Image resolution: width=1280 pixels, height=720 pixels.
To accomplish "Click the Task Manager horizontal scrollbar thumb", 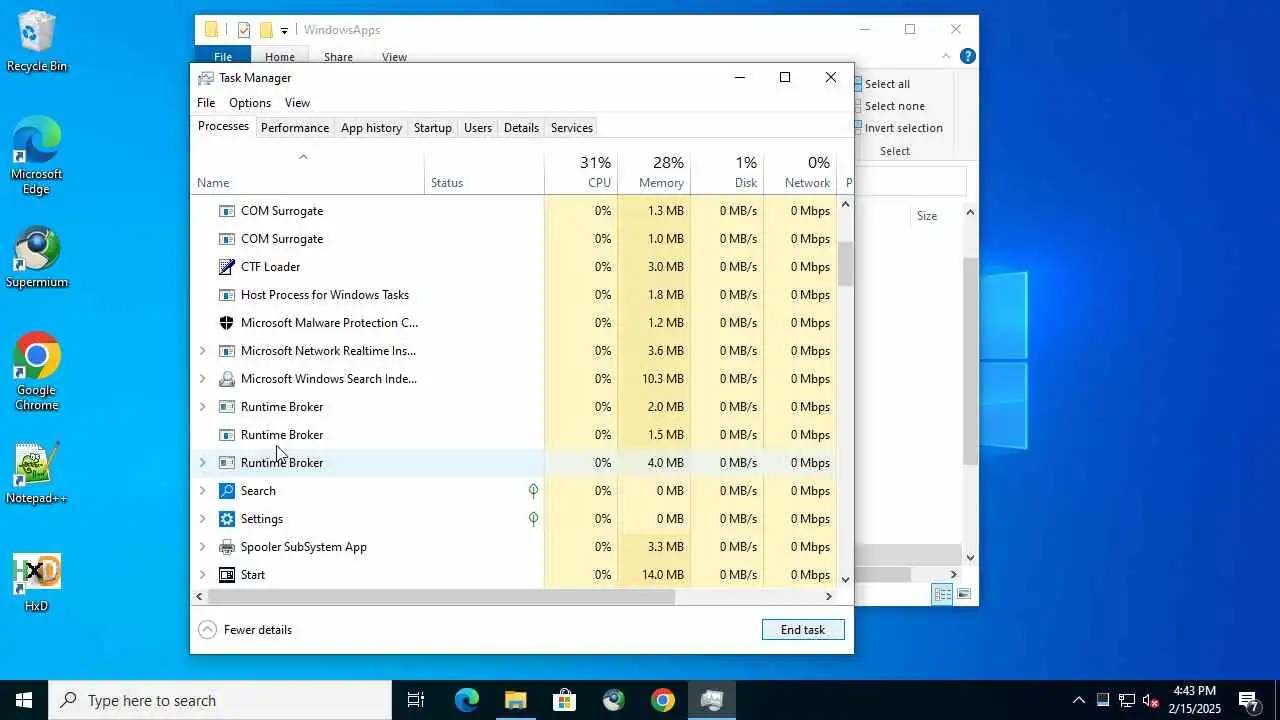I will point(442,596).
